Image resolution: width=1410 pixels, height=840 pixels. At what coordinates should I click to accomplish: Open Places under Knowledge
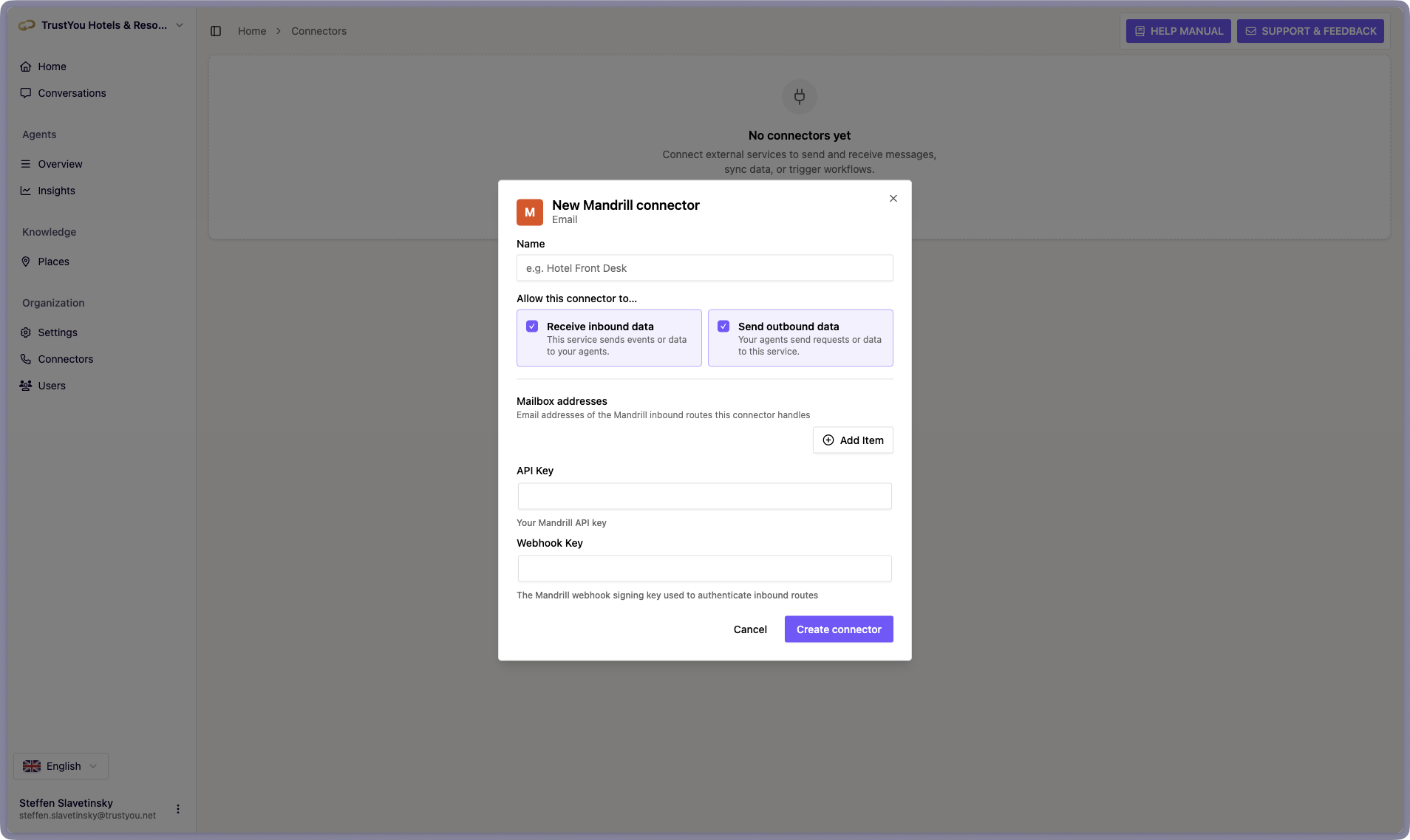point(53,262)
